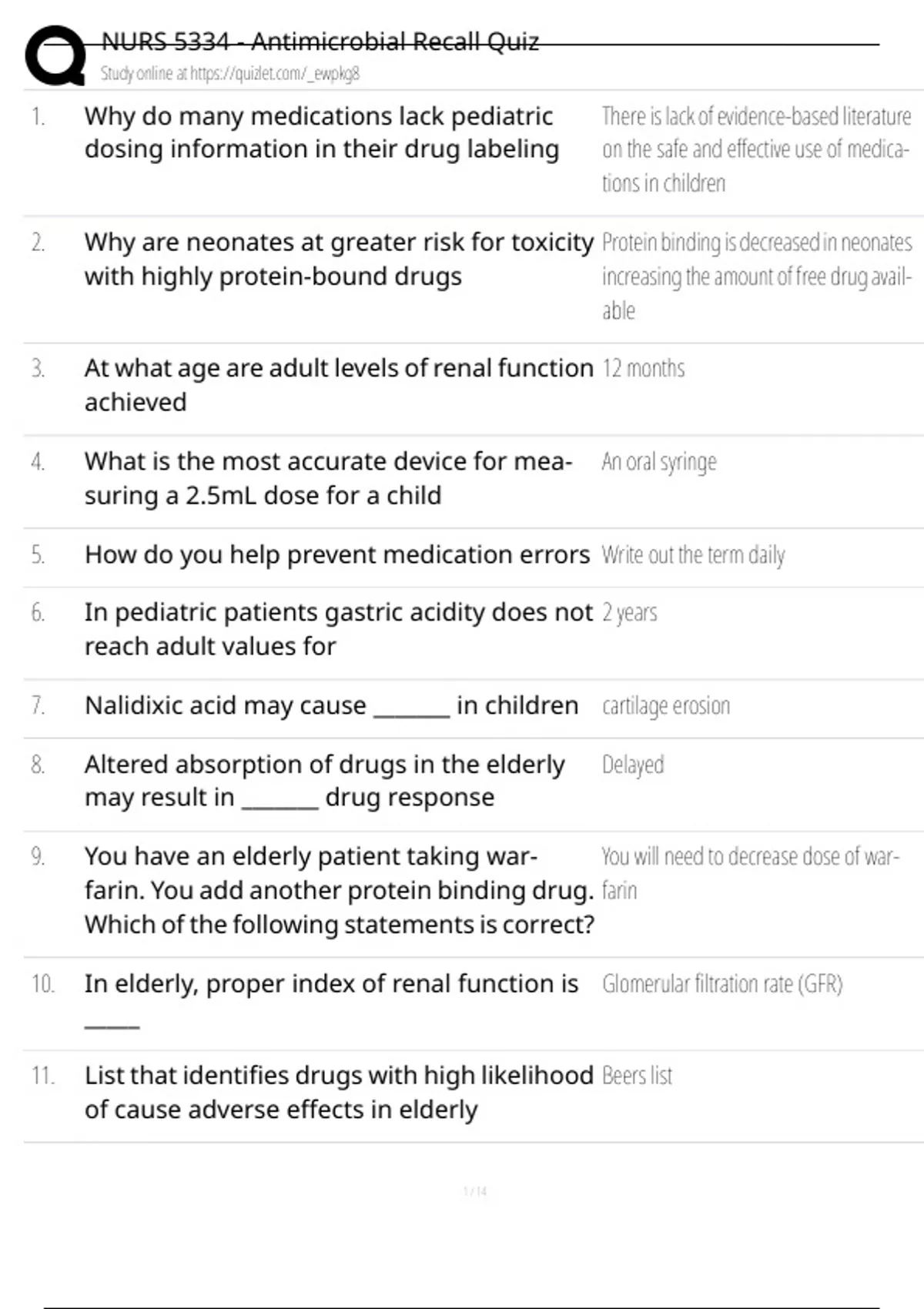Click the "Beers list" answer
924x1309 pixels.
637,1076
